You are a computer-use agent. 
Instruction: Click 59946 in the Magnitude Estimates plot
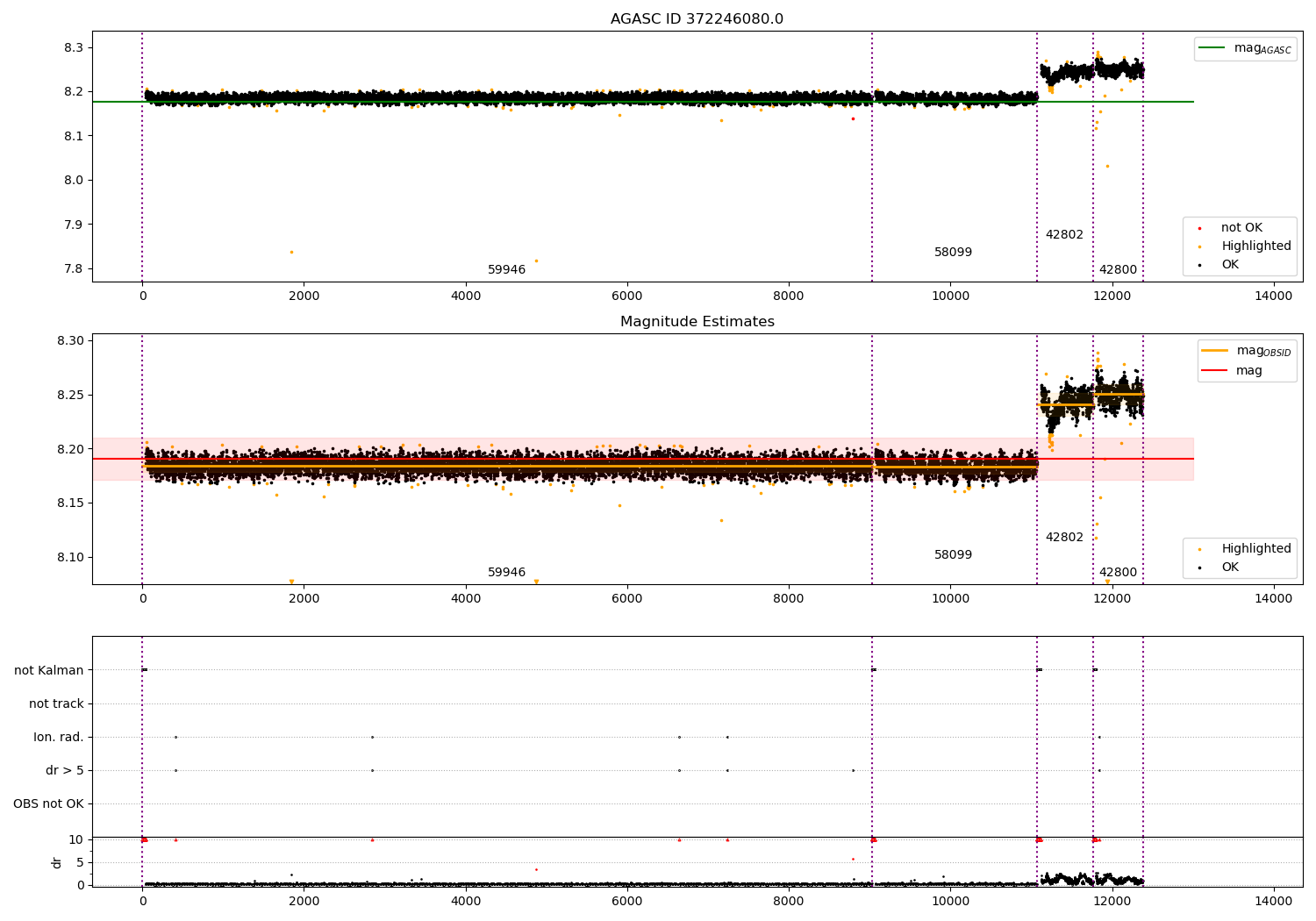click(x=506, y=572)
